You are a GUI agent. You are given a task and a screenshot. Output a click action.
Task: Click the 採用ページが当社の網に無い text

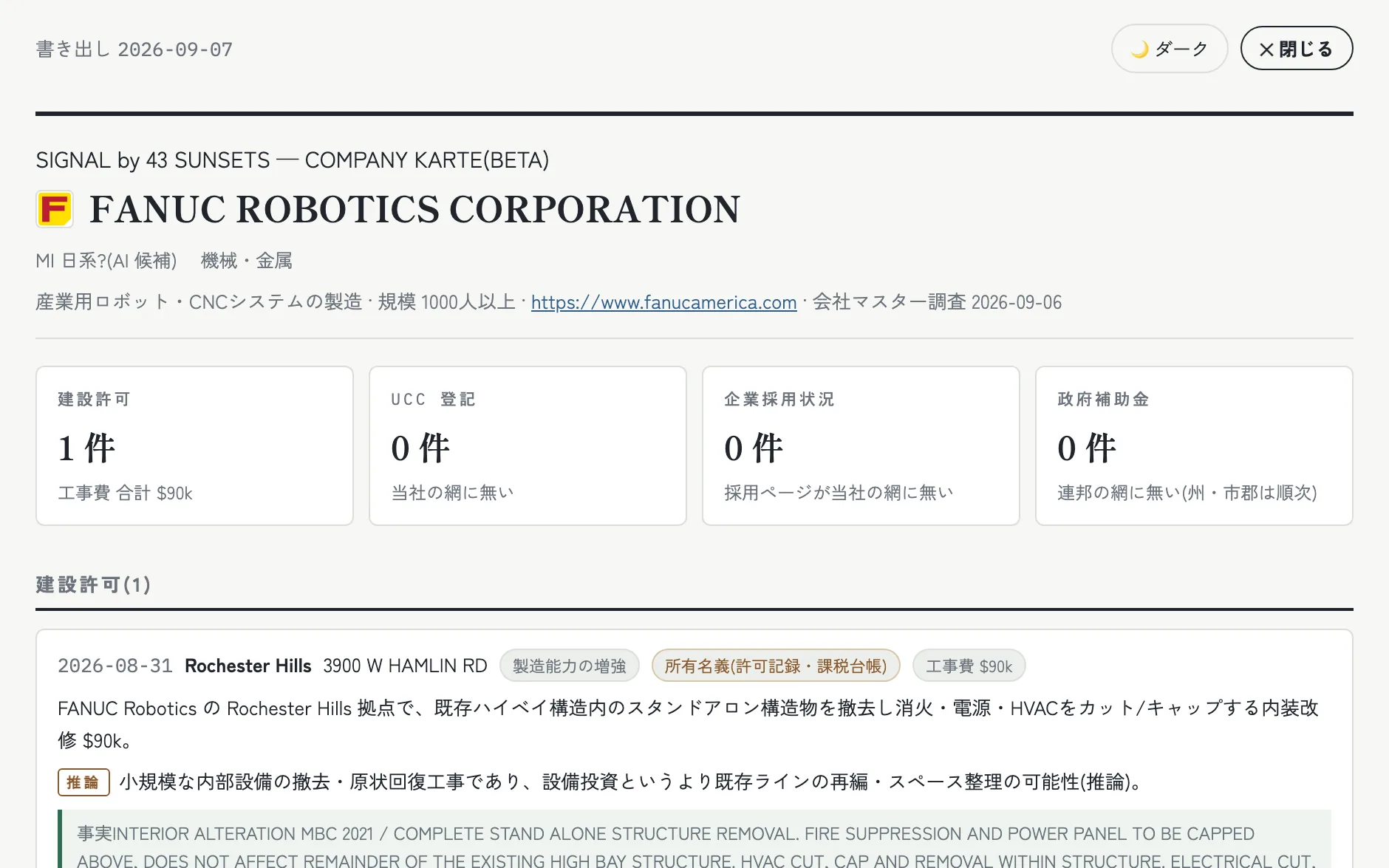pos(839,493)
